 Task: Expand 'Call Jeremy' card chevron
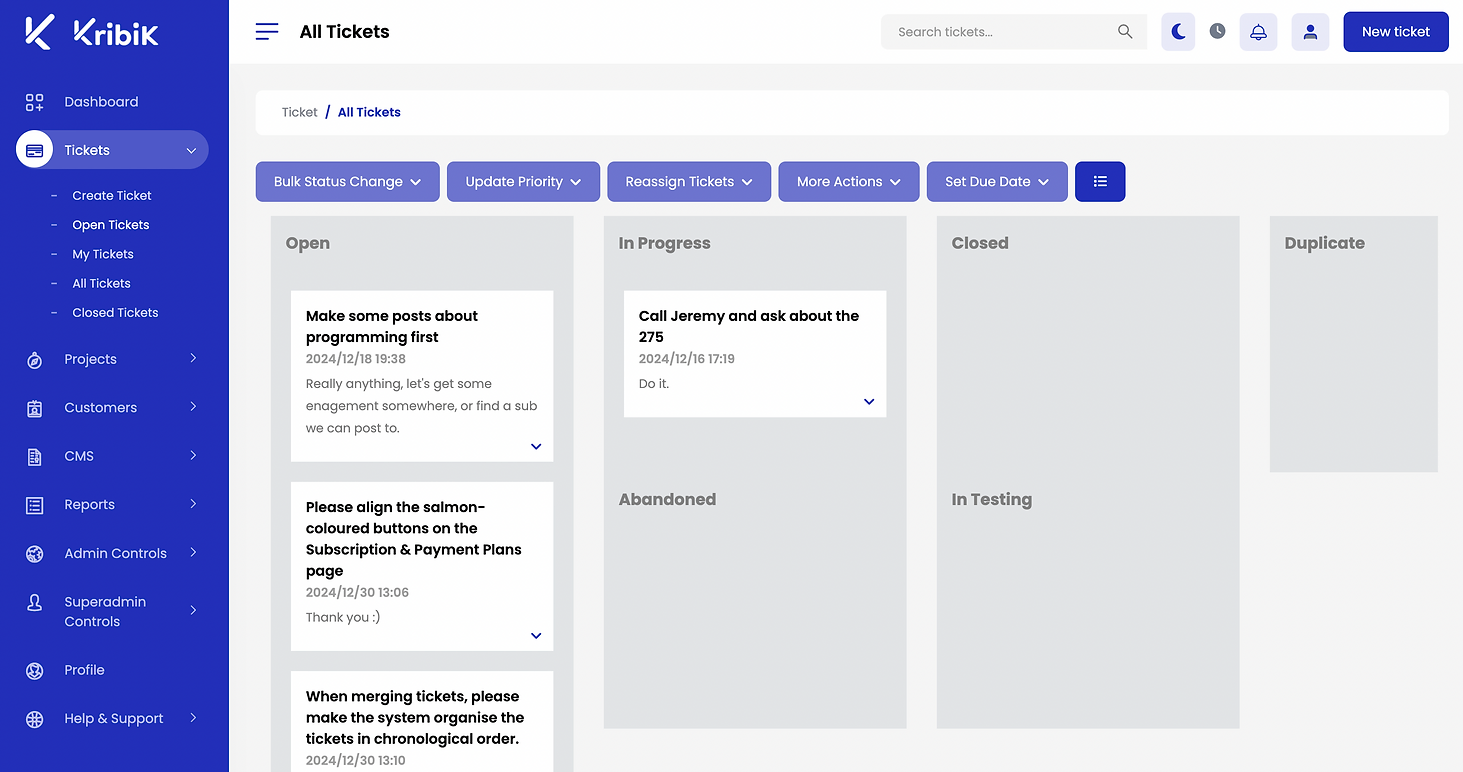pyautogui.click(x=869, y=402)
